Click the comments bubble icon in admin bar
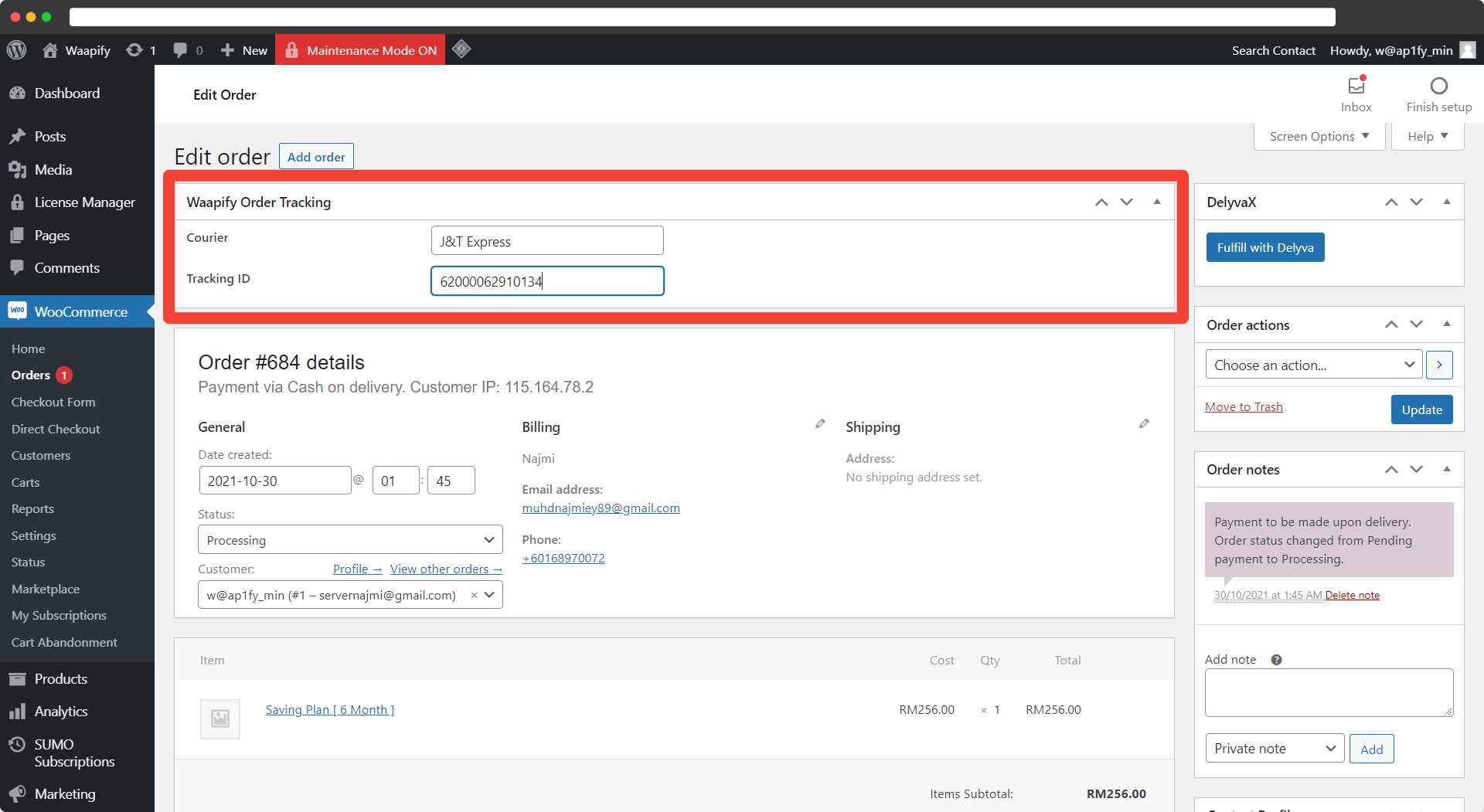 point(180,50)
